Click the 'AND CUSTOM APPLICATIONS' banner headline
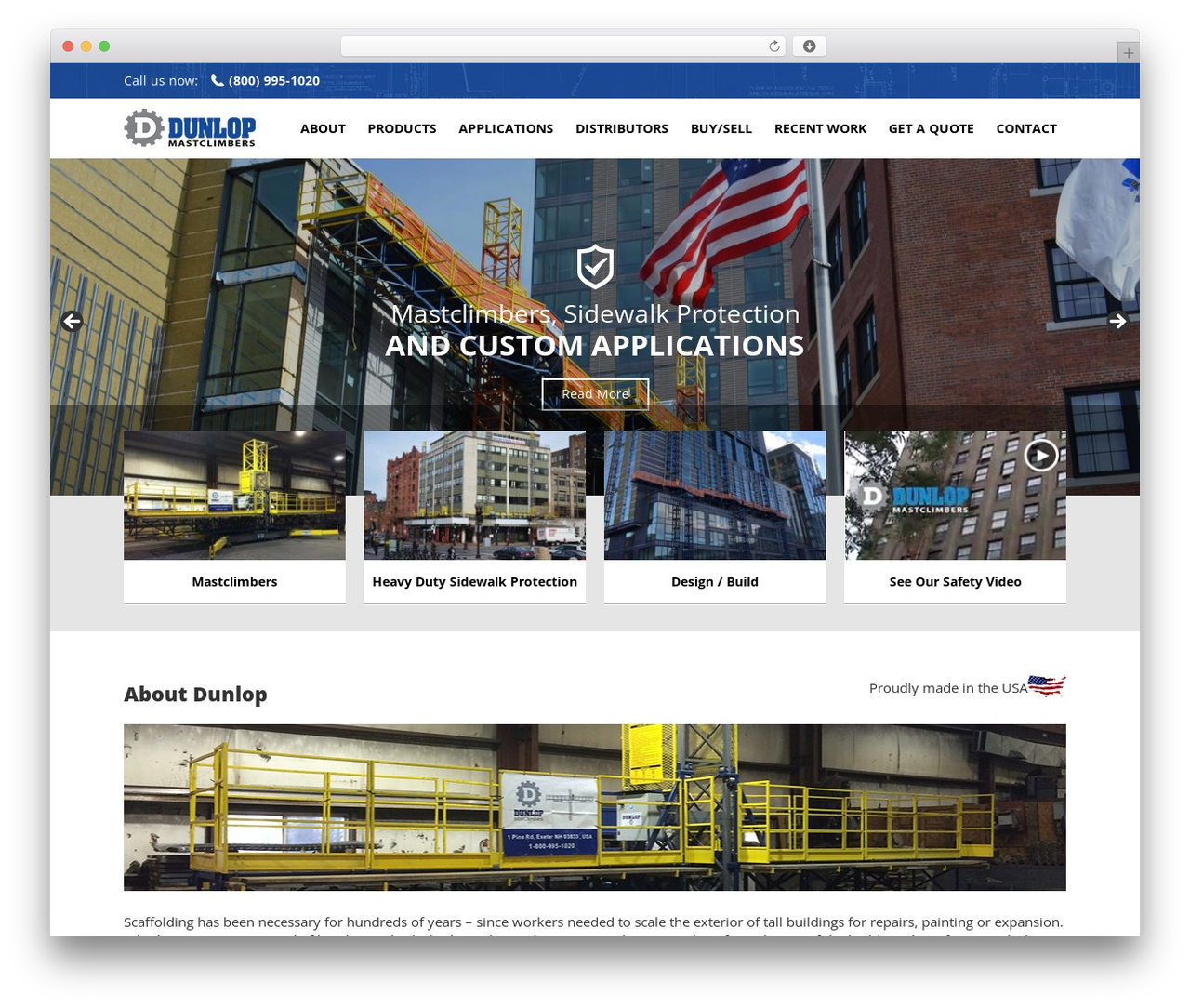1190x1008 pixels. pyautogui.click(x=595, y=346)
